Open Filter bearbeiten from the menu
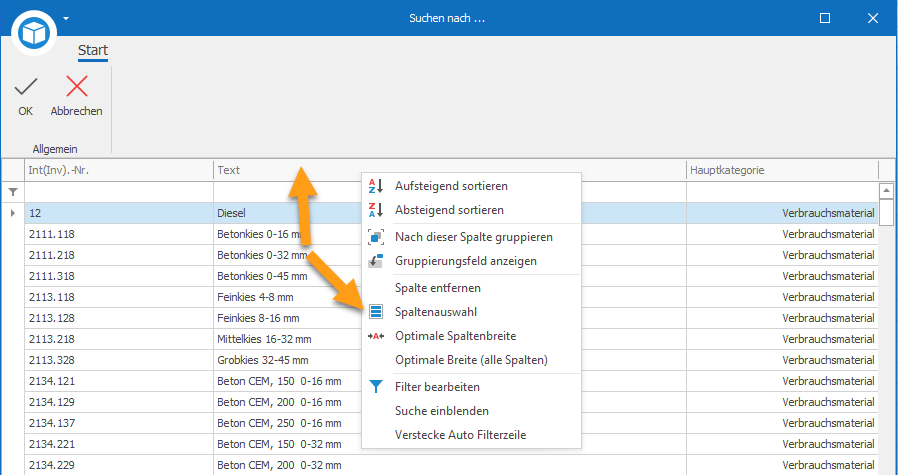The image size is (898, 475). tap(471, 387)
